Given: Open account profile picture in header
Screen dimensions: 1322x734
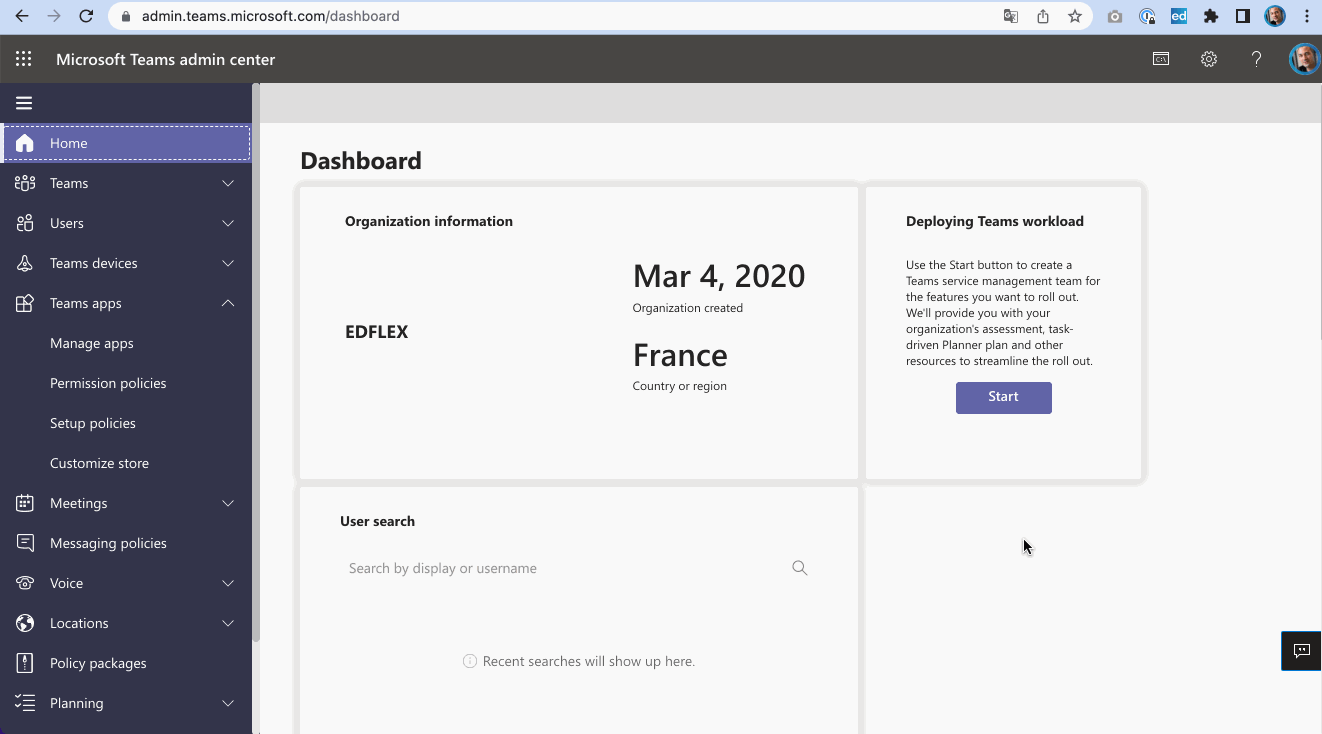Looking at the screenshot, I should [1304, 59].
